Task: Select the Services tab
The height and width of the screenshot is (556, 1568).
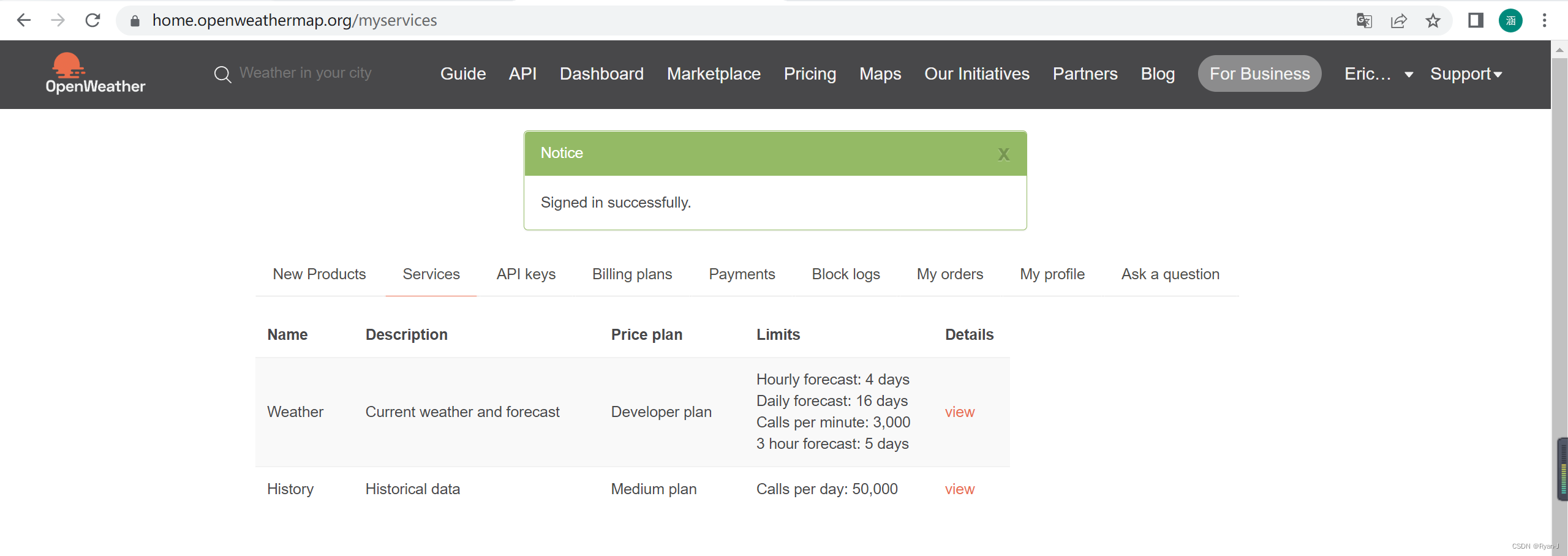Action: point(431,274)
